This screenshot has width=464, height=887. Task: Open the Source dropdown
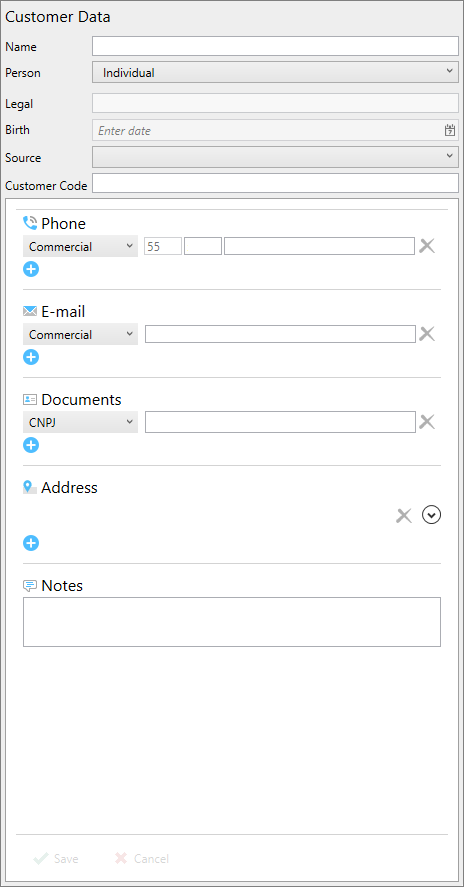click(x=275, y=157)
